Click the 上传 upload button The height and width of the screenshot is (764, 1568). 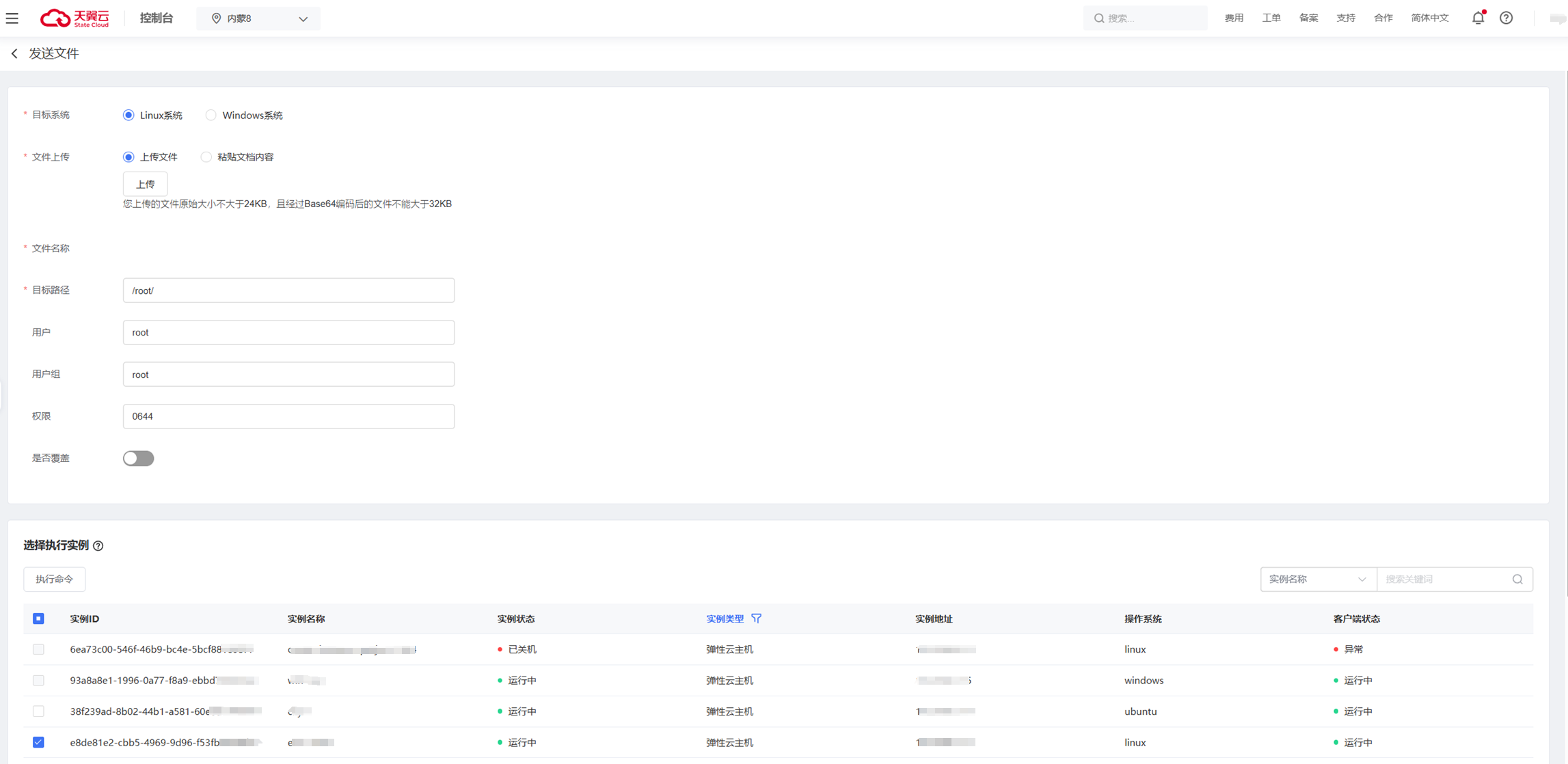[x=145, y=185]
